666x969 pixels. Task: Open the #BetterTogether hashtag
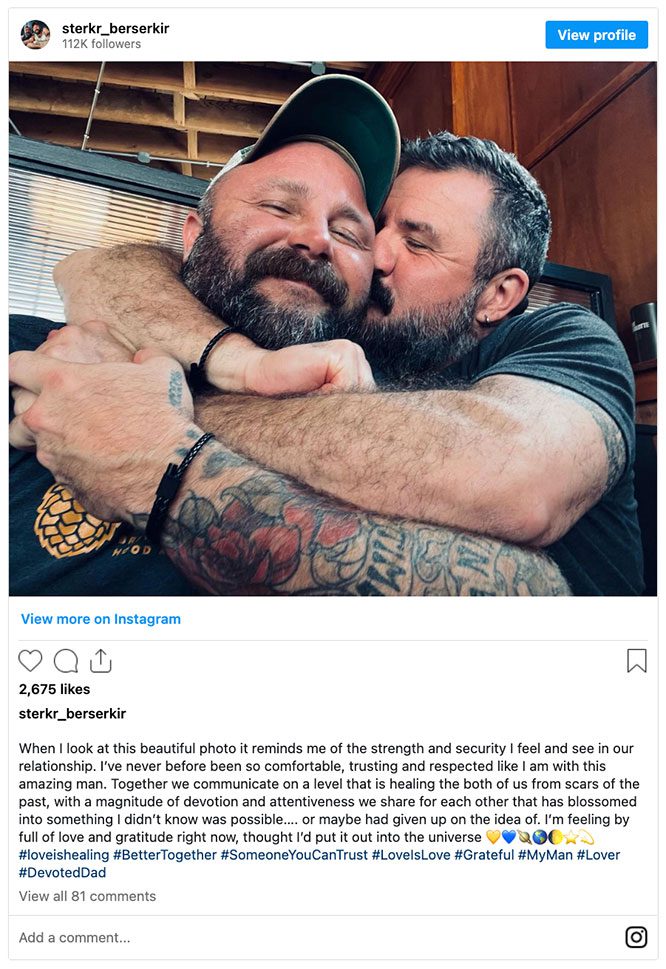pos(165,855)
